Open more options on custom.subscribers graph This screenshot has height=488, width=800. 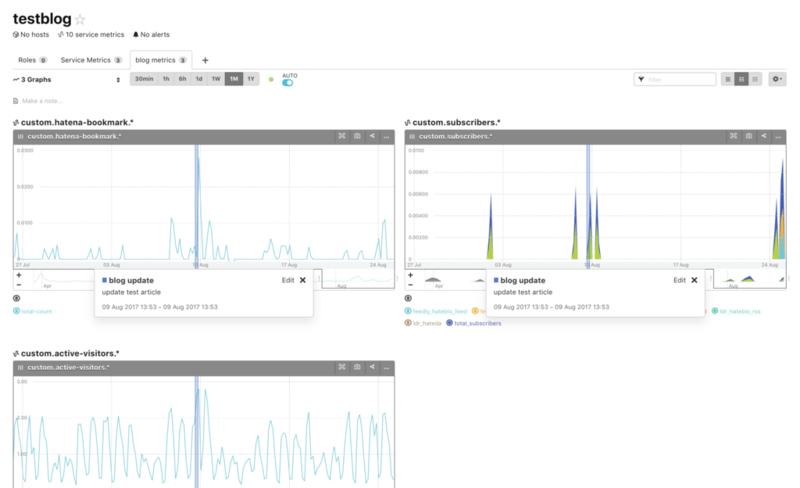(x=778, y=137)
